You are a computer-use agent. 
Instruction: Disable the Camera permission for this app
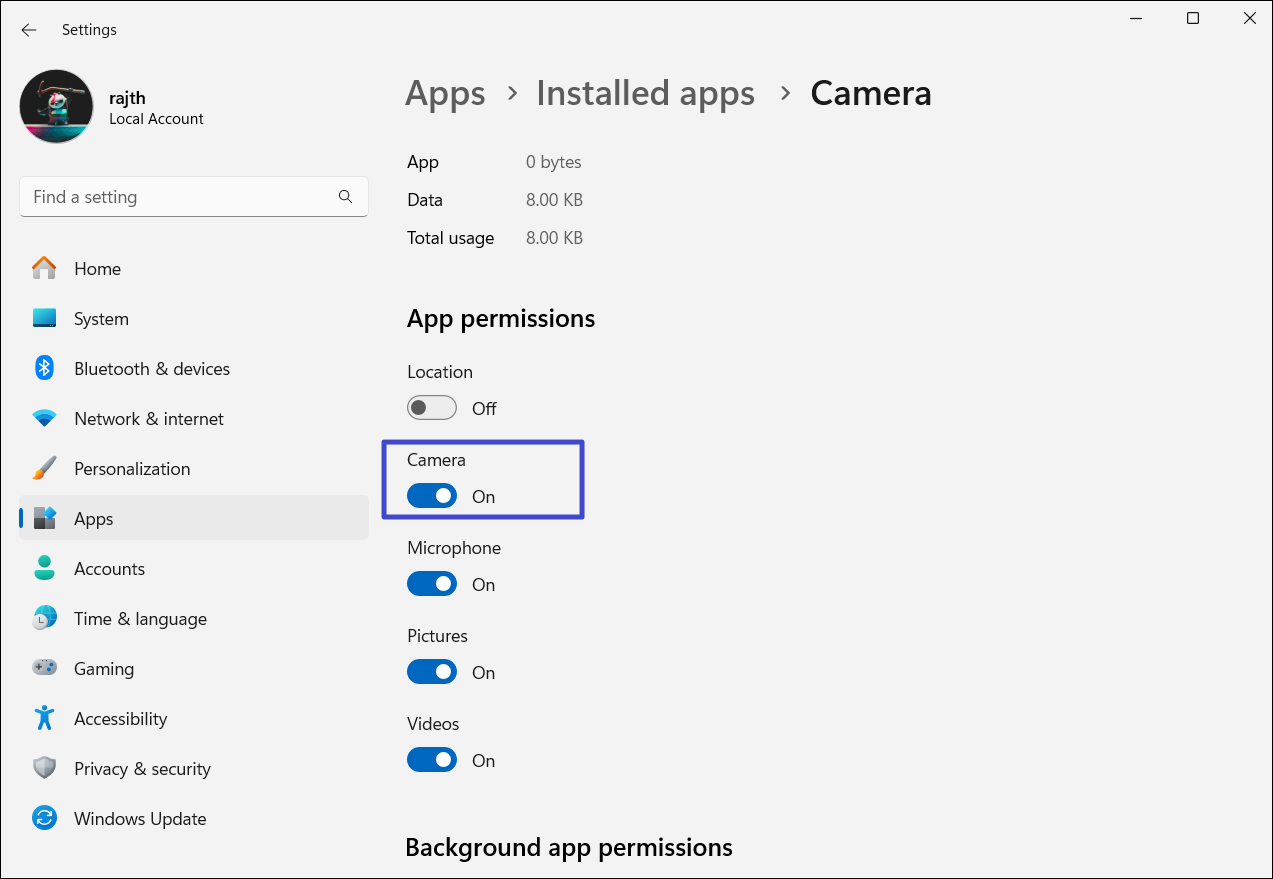point(431,495)
